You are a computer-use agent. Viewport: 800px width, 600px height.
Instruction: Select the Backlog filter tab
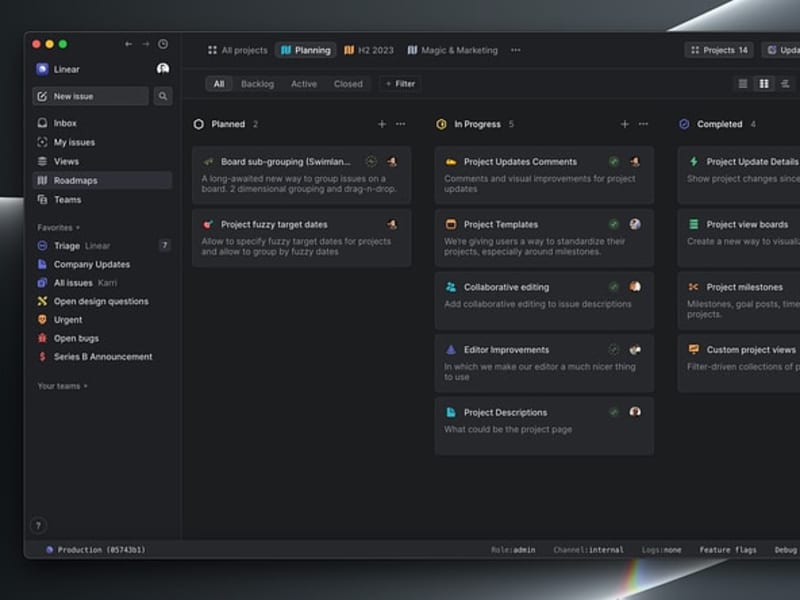point(257,84)
